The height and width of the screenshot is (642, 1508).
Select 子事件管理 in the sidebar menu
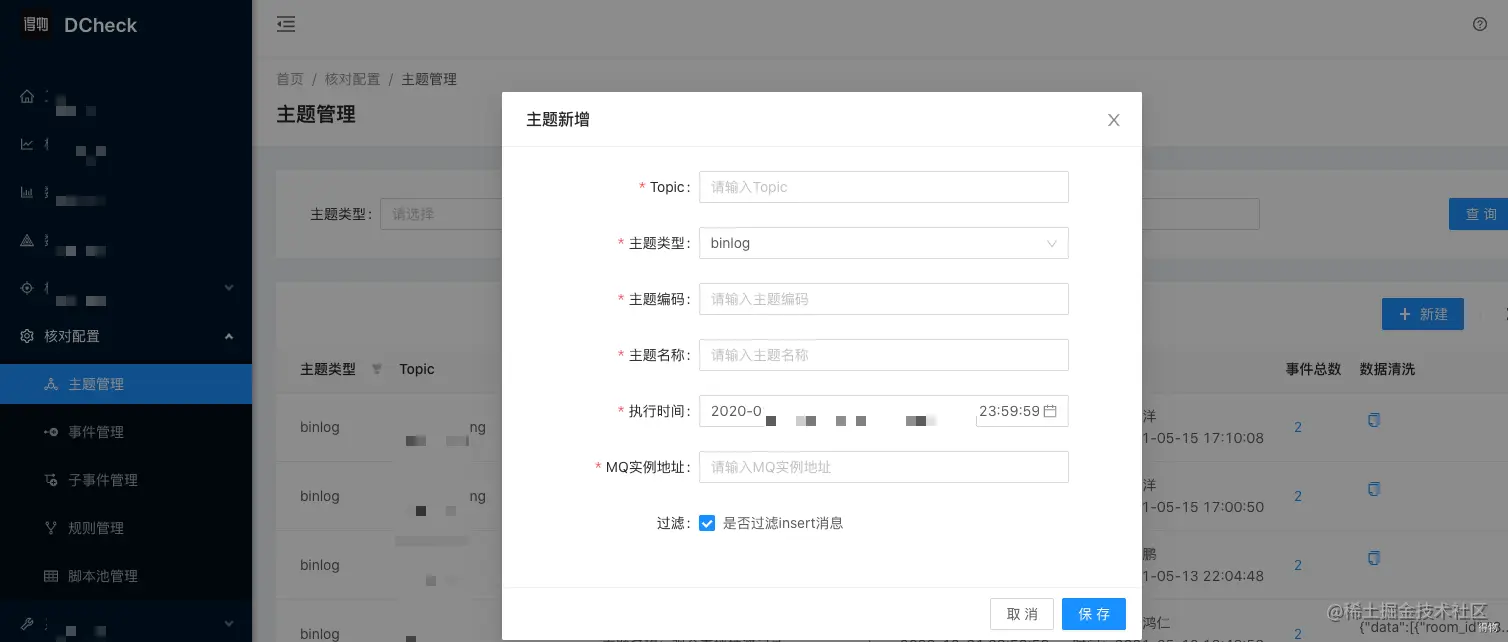click(x=101, y=480)
